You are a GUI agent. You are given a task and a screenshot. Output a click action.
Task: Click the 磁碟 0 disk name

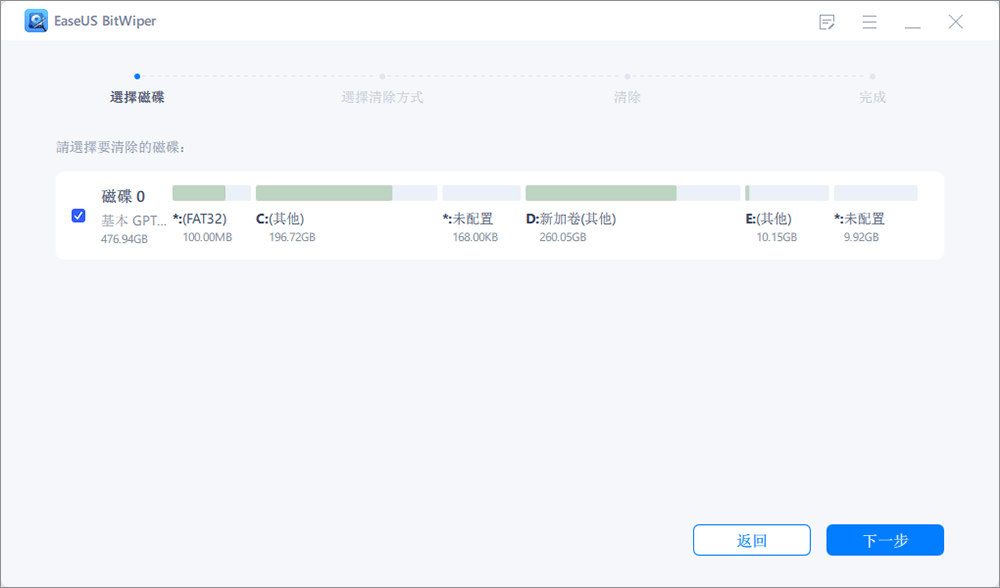pyautogui.click(x=123, y=196)
